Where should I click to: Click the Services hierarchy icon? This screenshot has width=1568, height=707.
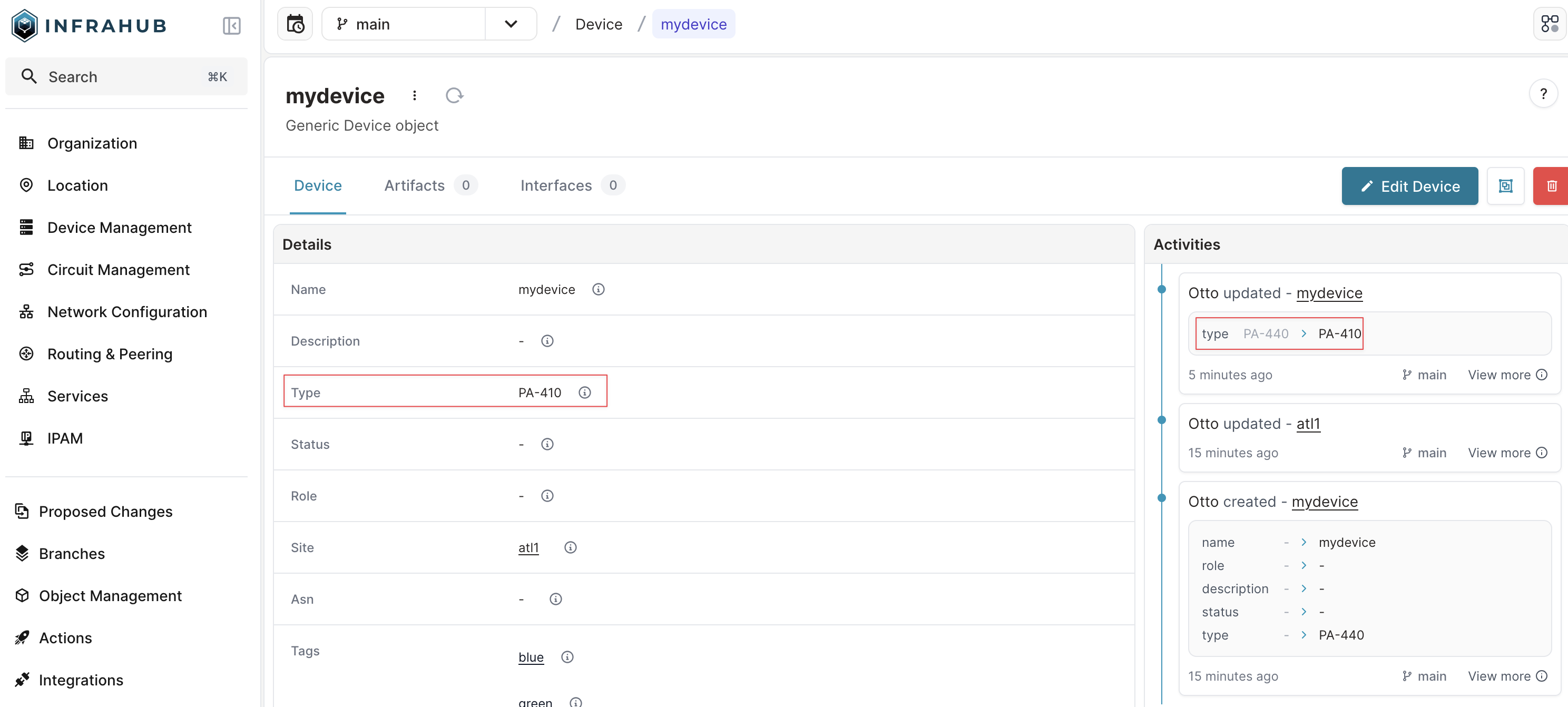26,396
